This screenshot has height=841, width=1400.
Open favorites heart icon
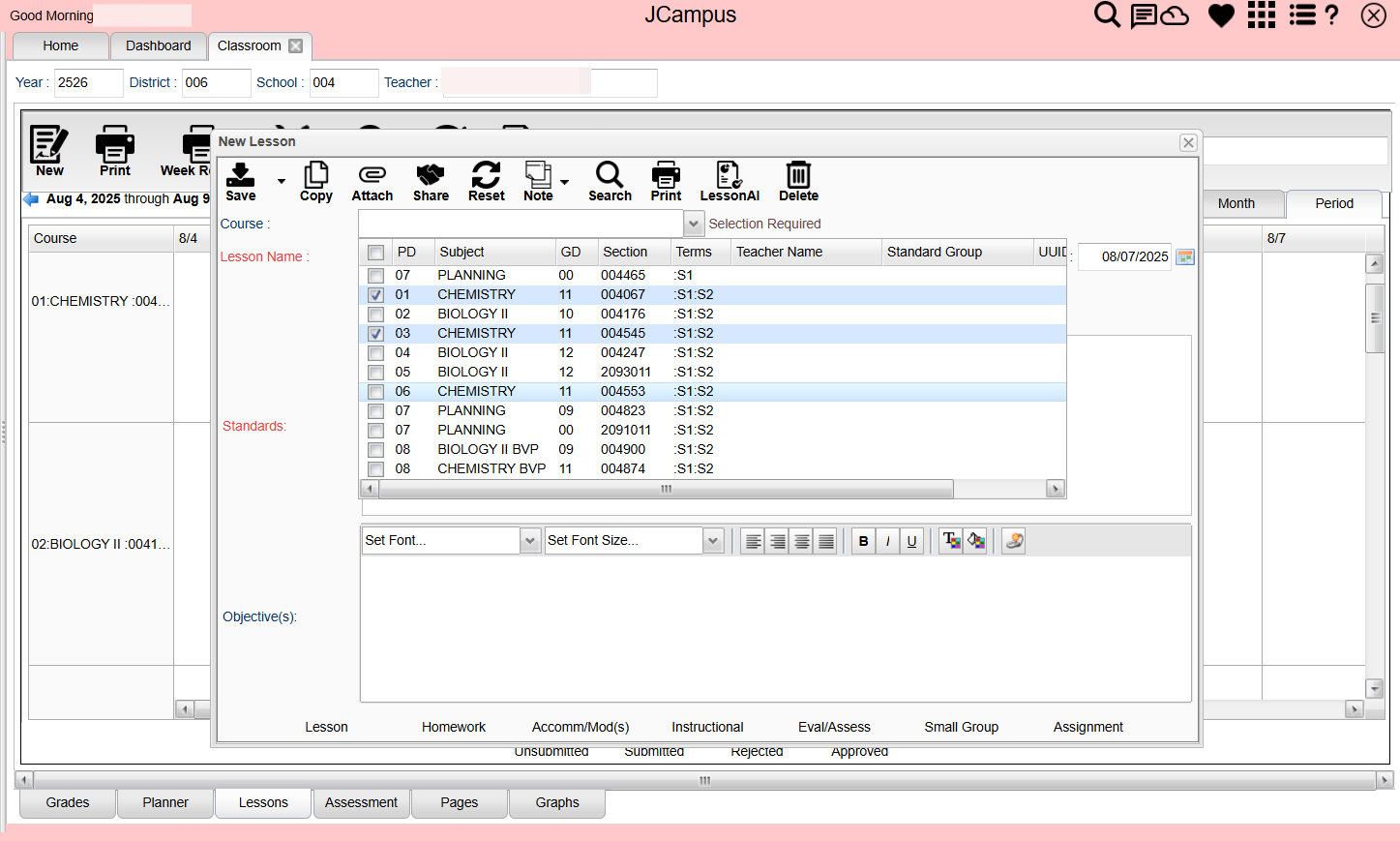(x=1221, y=15)
